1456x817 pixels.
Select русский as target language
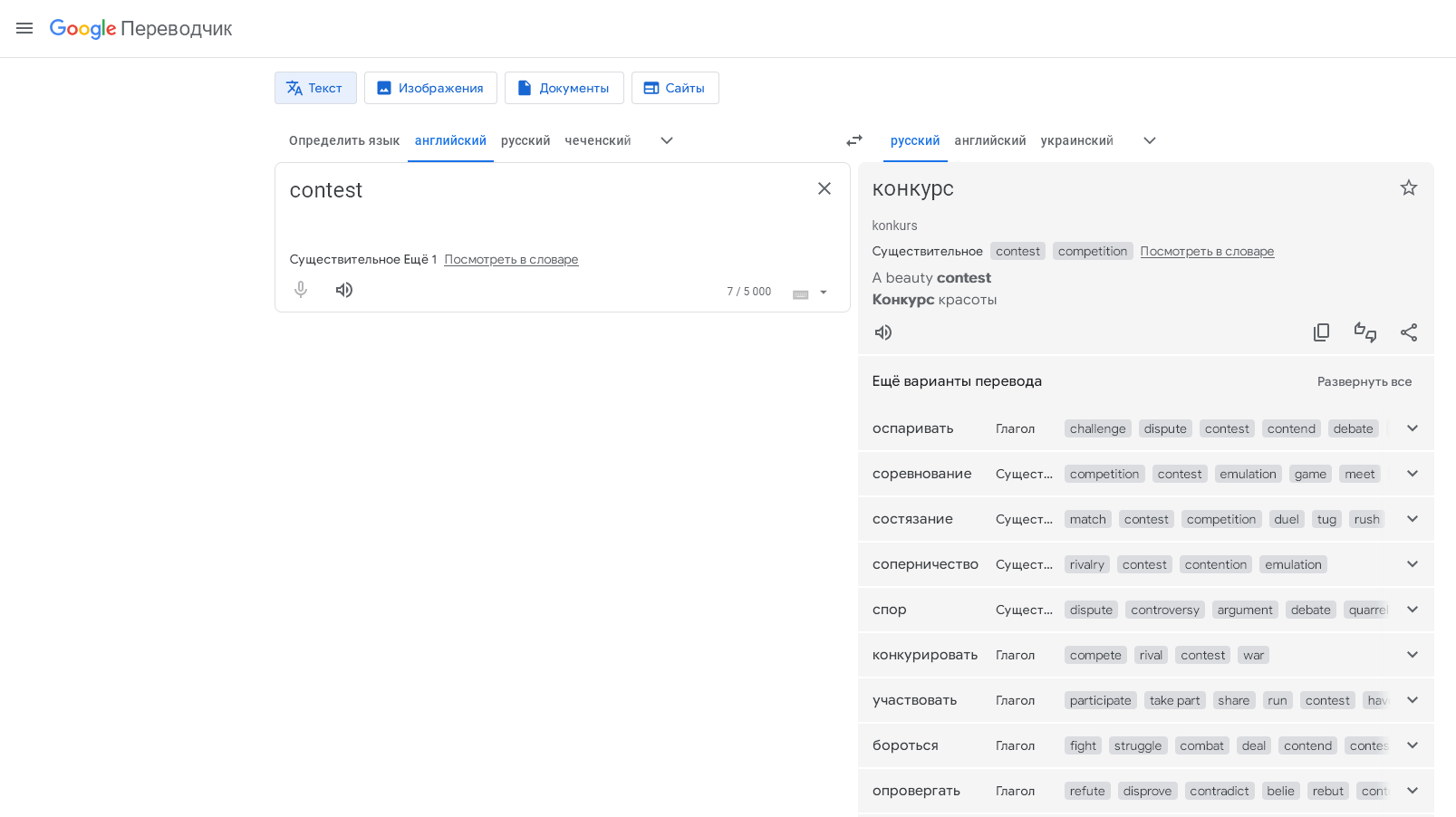coord(915,140)
